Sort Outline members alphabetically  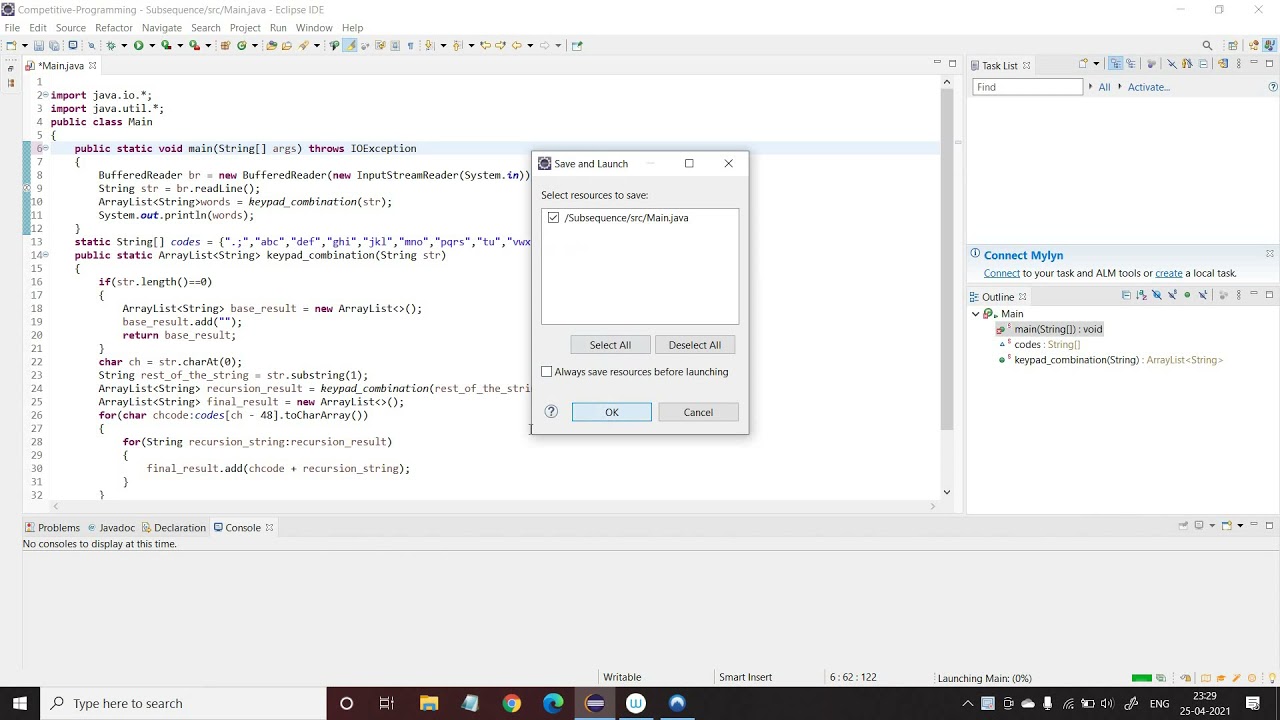coord(1141,296)
